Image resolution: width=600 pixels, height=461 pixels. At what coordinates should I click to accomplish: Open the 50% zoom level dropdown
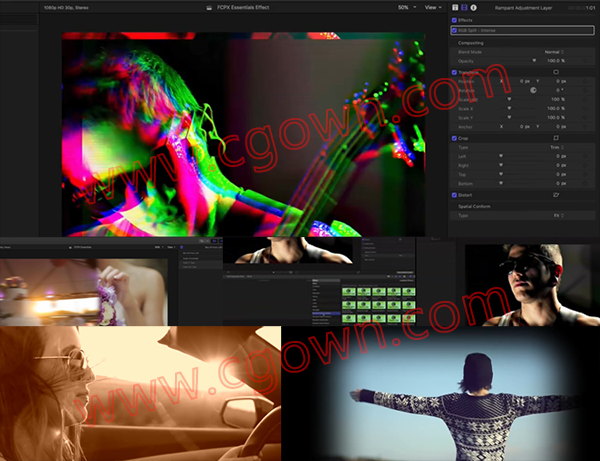click(405, 7)
